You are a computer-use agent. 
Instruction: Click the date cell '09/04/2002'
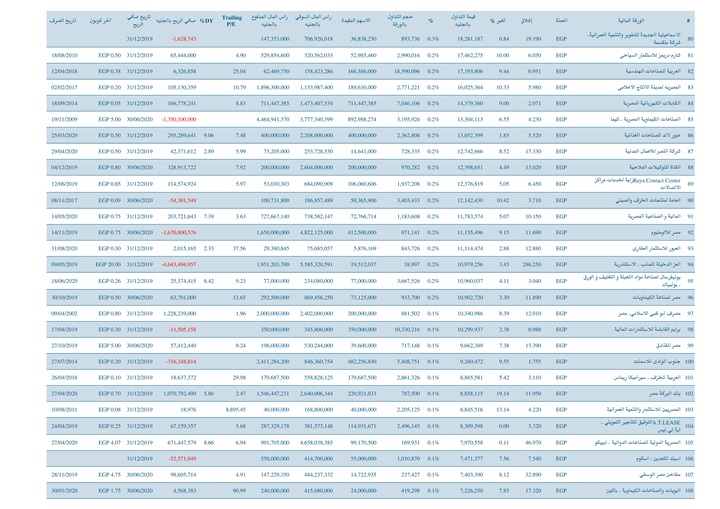tap(64, 314)
